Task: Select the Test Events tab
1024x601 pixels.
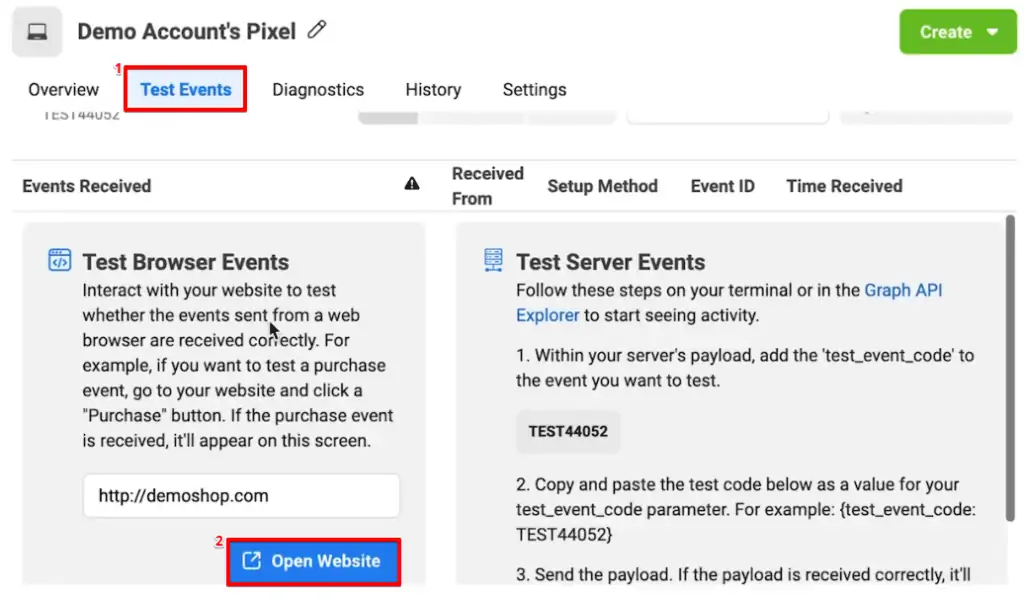Action: click(185, 89)
